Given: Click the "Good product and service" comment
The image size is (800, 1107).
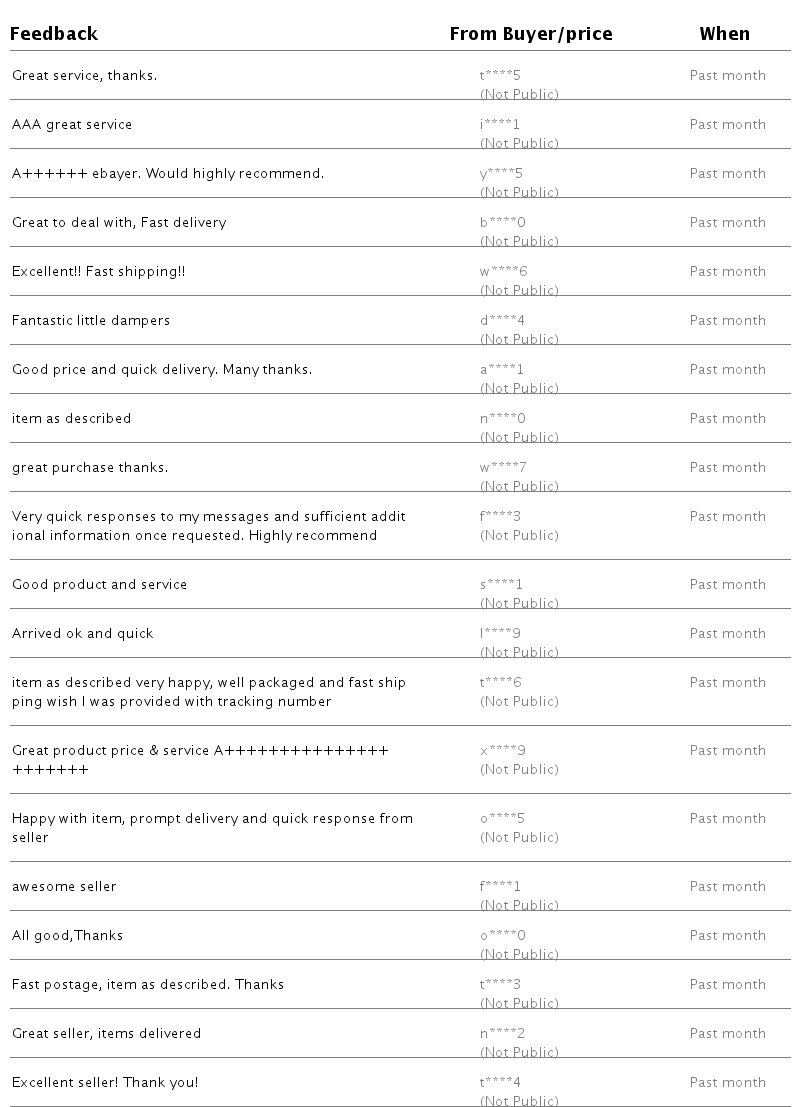Looking at the screenshot, I should [x=100, y=584].
